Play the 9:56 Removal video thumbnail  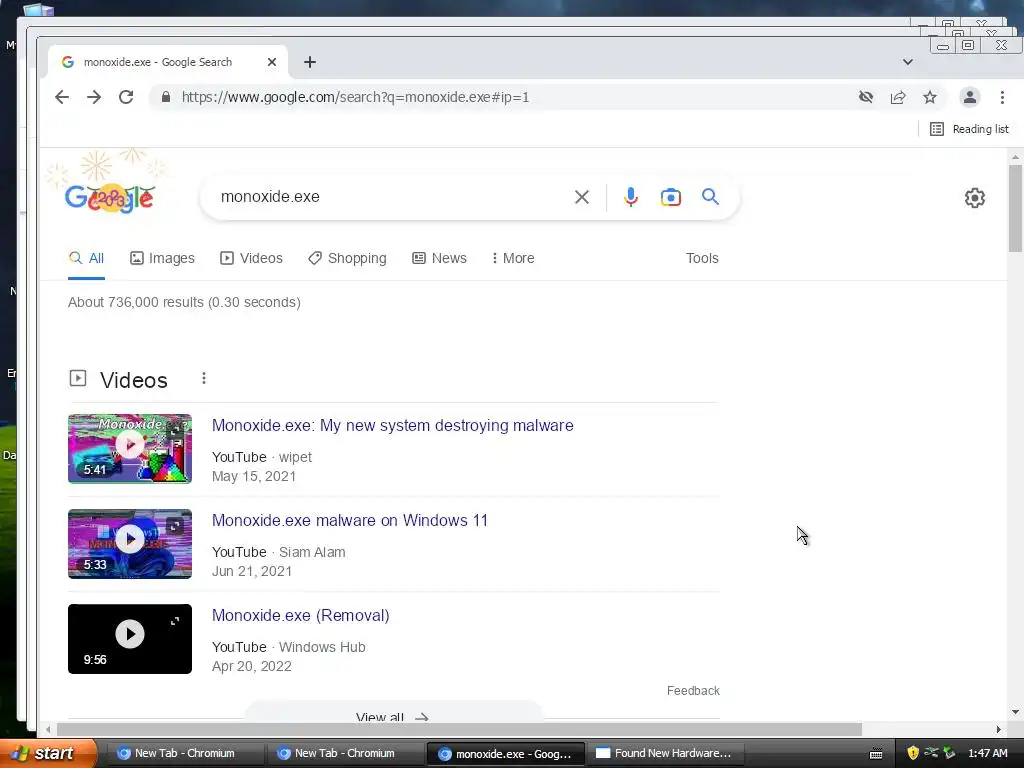tap(130, 639)
